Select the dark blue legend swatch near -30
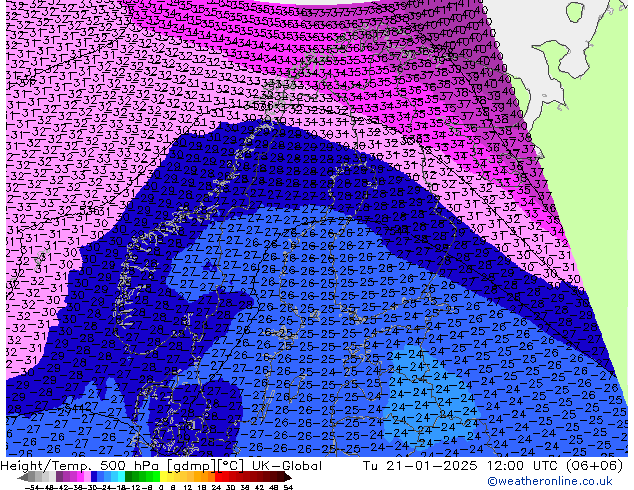Viewport: 634px width, 490px height. point(94,476)
